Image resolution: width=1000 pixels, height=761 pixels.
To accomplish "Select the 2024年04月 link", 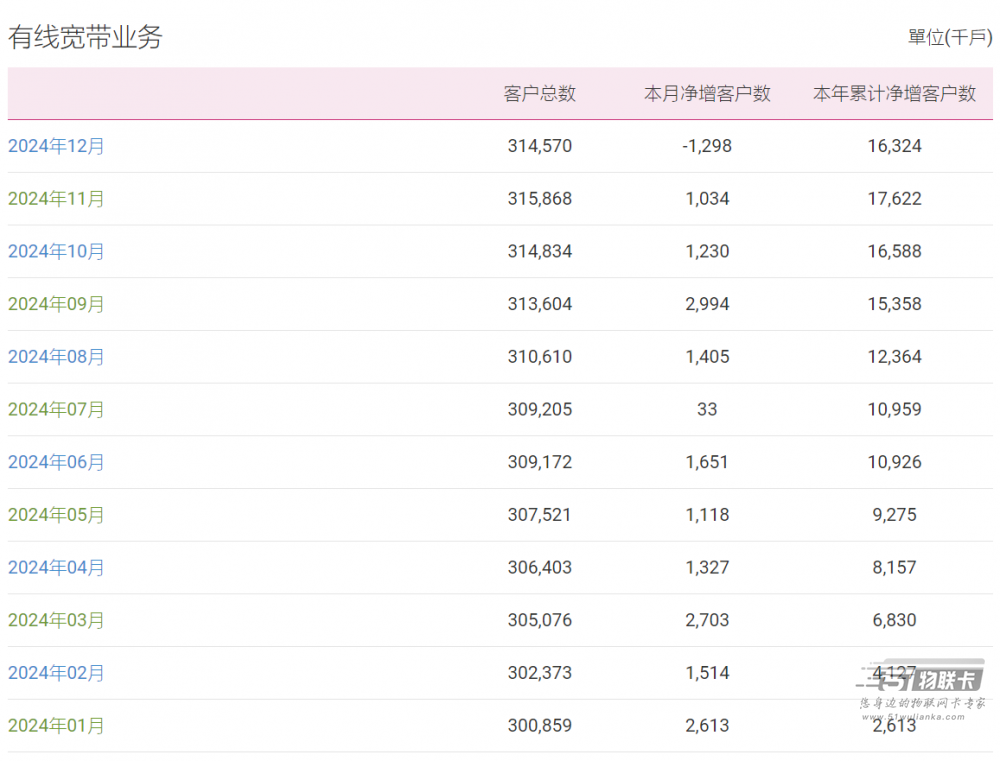I will tap(56, 567).
